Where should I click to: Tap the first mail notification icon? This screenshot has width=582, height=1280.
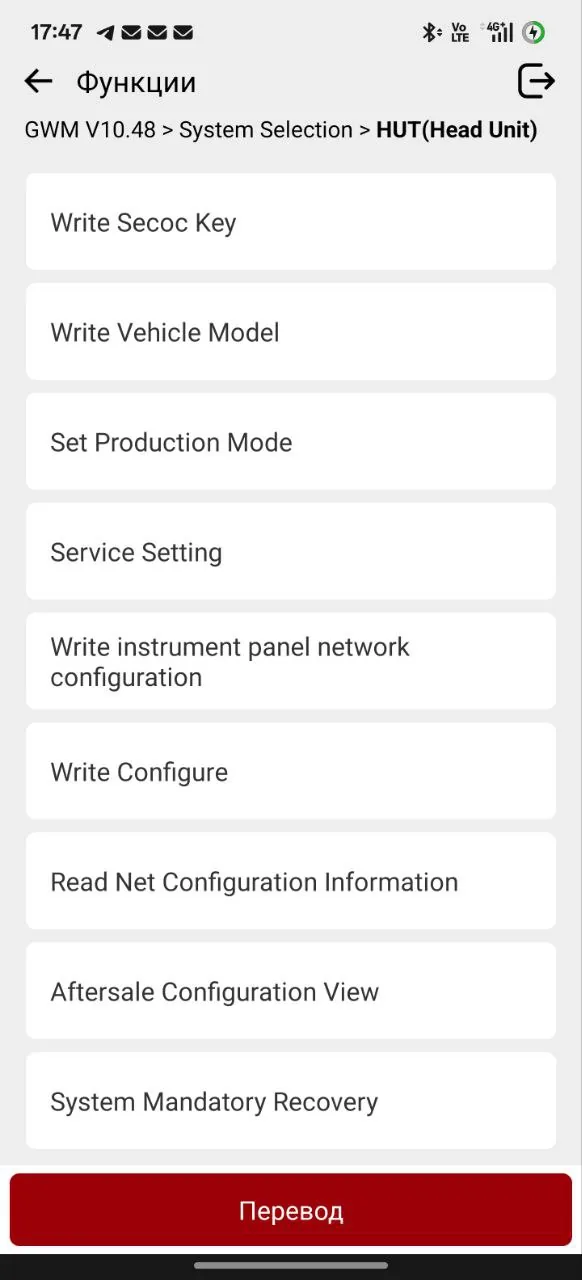(x=131, y=33)
